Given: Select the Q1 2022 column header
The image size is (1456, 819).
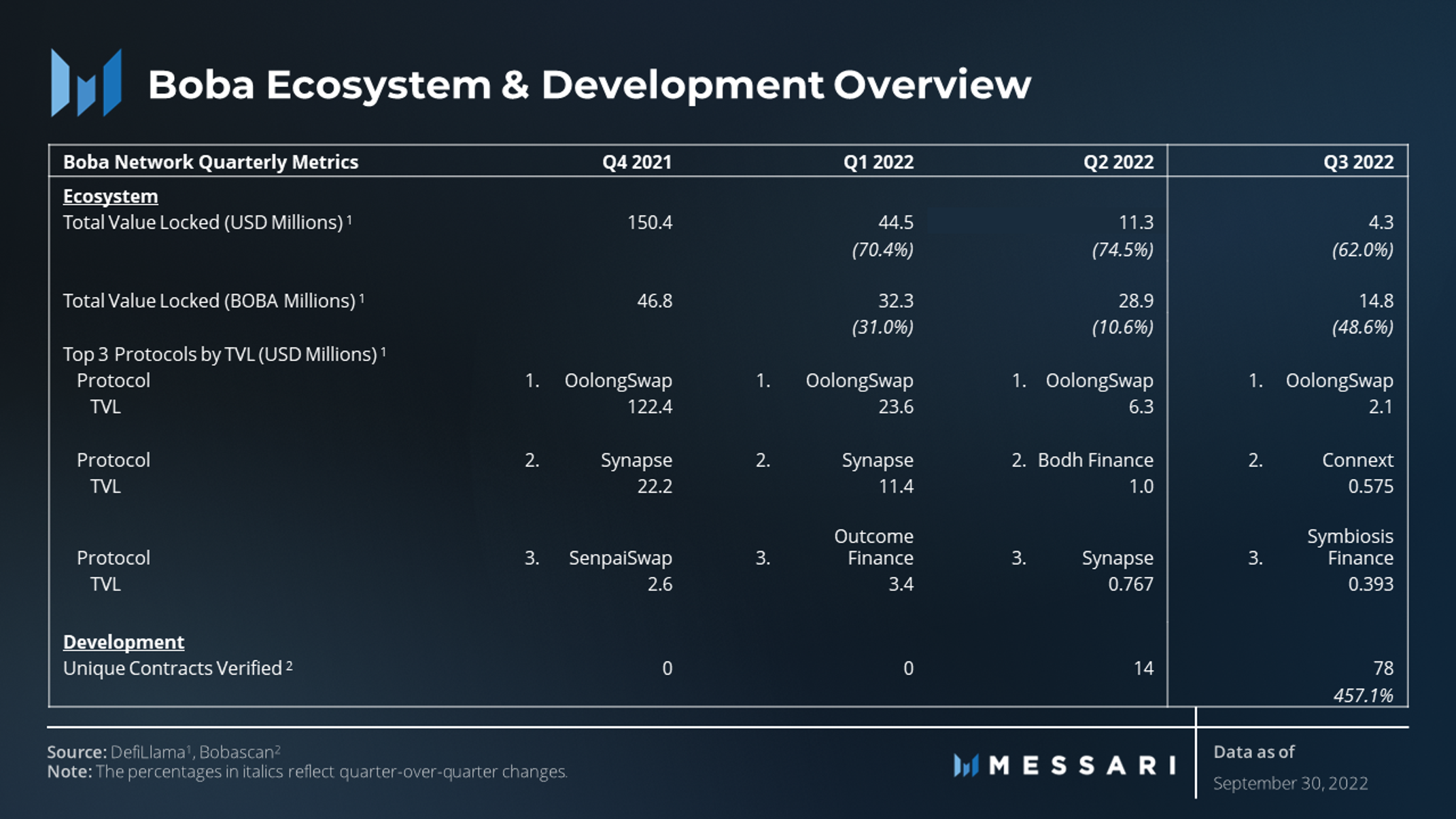Looking at the screenshot, I should pos(878,162).
